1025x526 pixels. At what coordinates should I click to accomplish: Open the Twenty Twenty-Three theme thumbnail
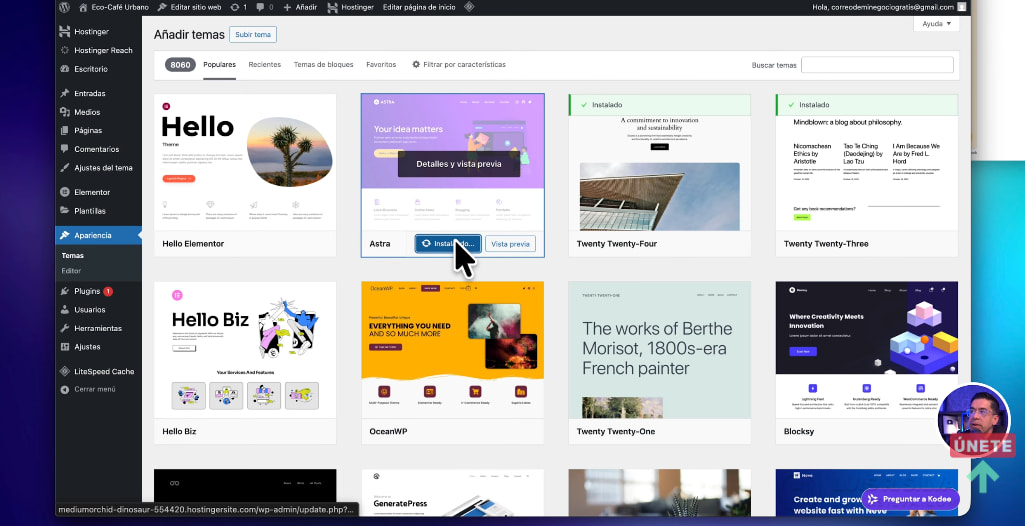point(867,162)
